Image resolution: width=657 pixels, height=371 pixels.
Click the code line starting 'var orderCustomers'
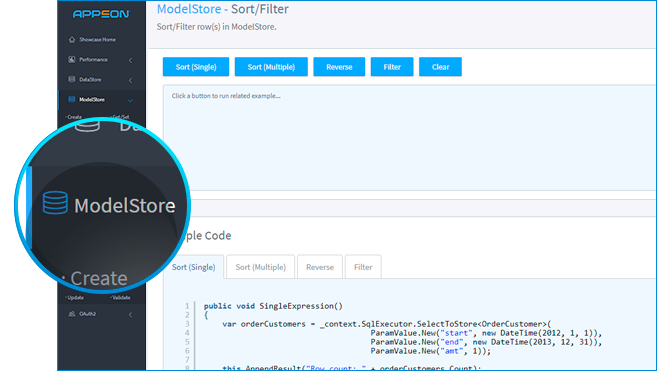(387, 324)
